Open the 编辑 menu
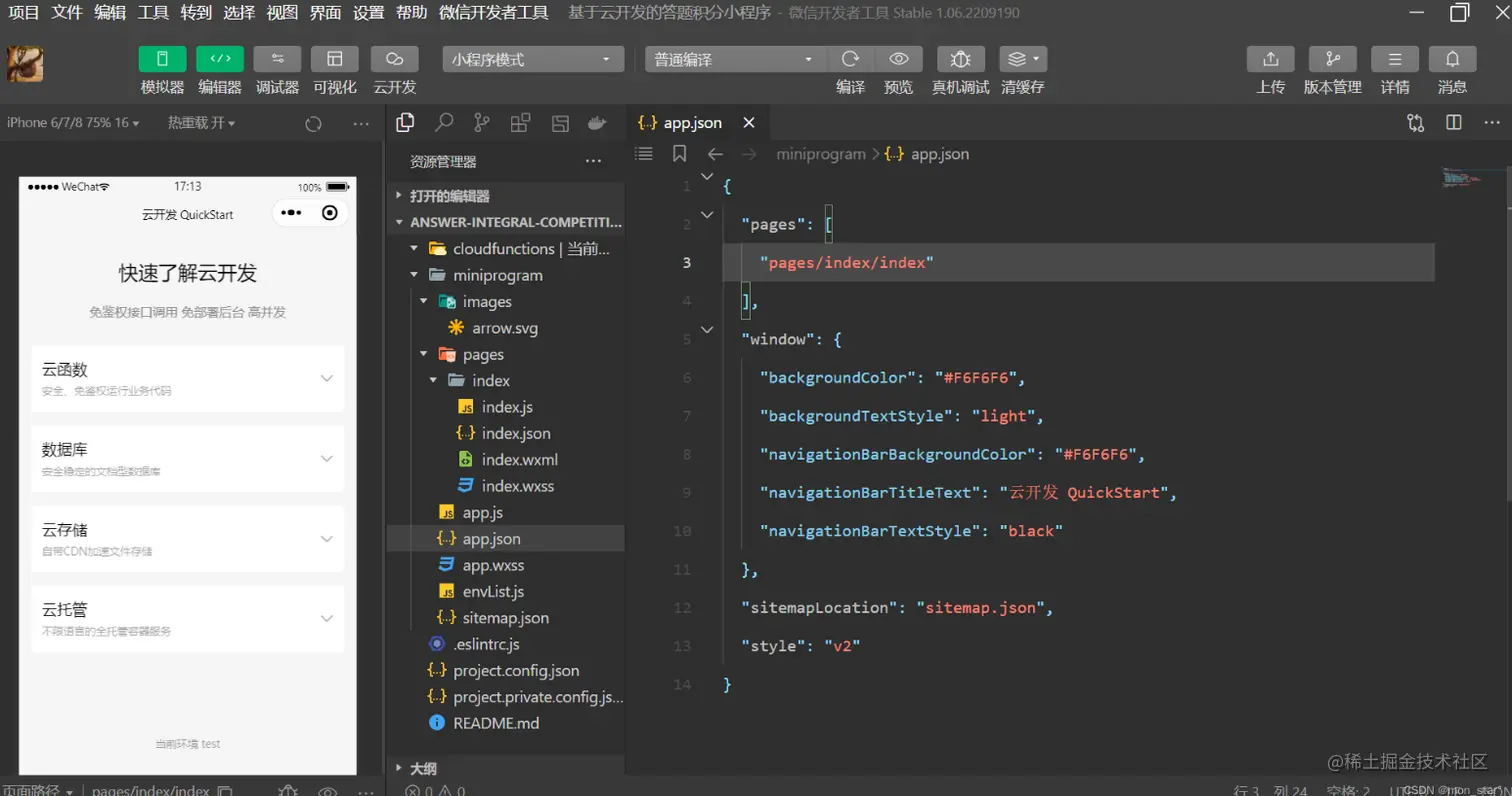The image size is (1512, 796). (x=110, y=13)
